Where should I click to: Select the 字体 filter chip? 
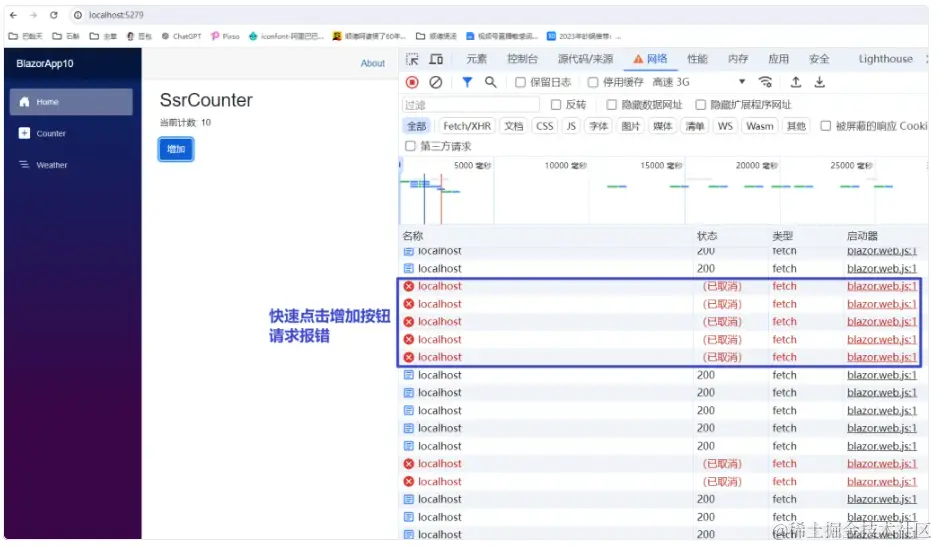pyautogui.click(x=599, y=126)
